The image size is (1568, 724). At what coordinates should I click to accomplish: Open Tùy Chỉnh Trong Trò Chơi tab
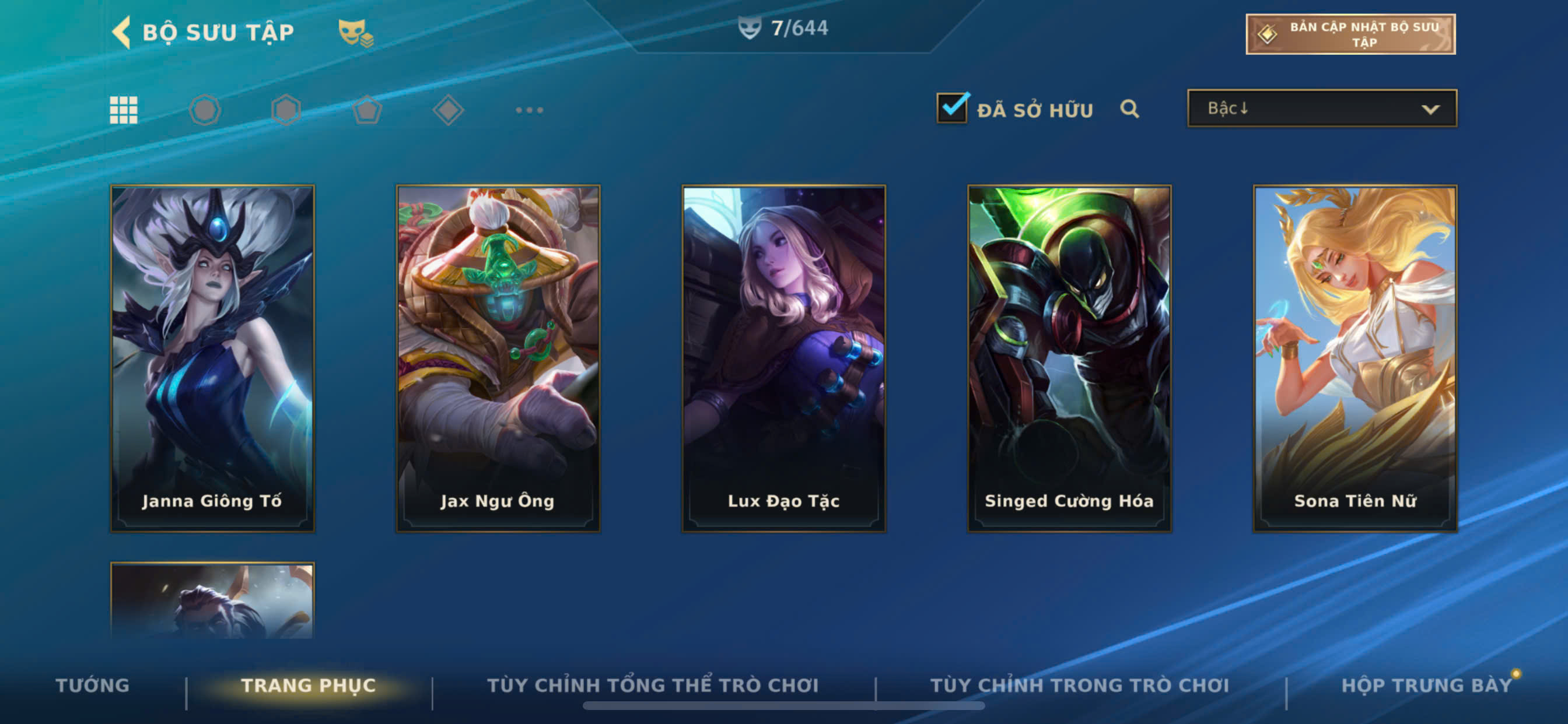1079,685
